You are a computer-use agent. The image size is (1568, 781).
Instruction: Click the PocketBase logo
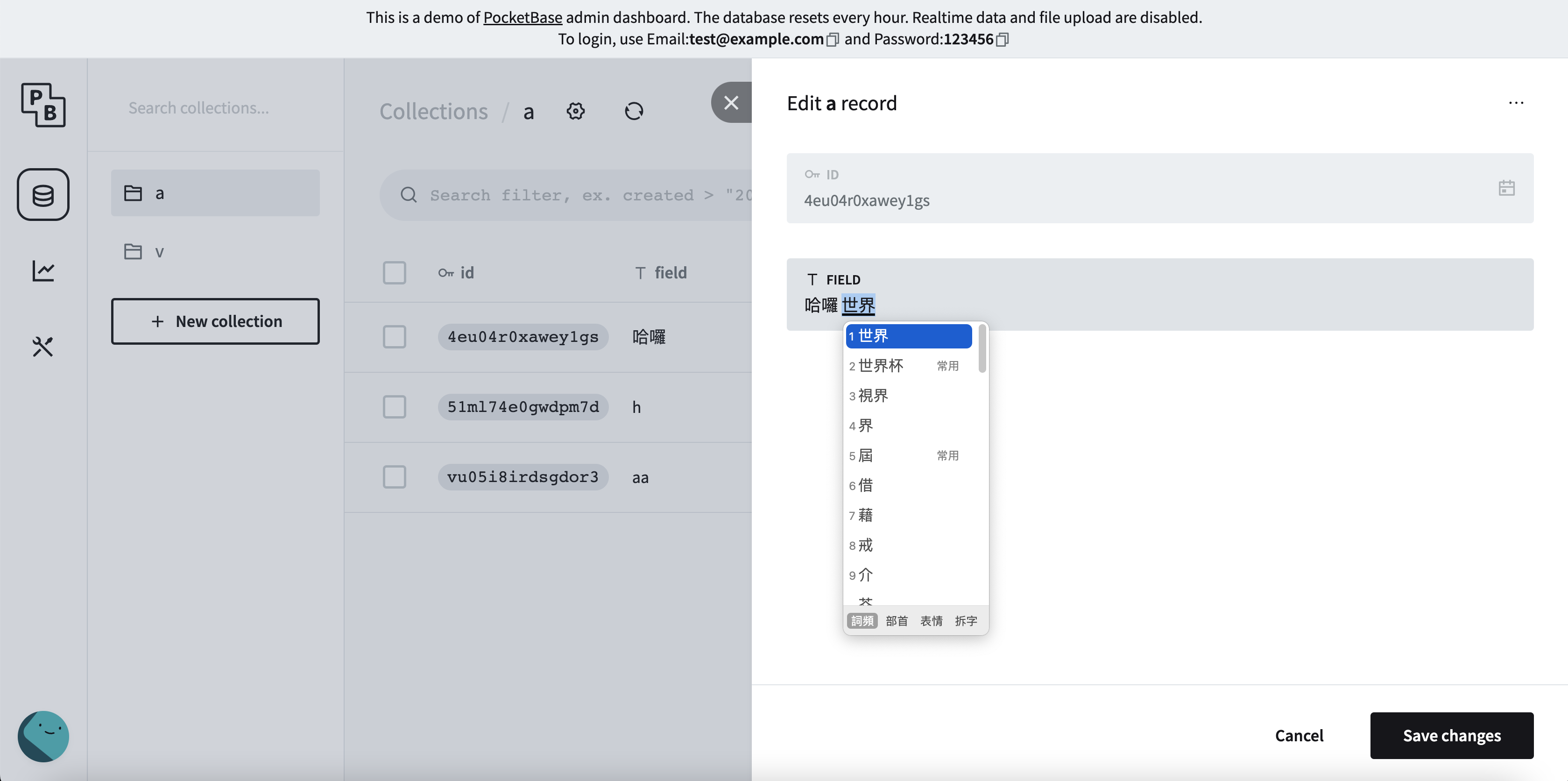pos(42,105)
